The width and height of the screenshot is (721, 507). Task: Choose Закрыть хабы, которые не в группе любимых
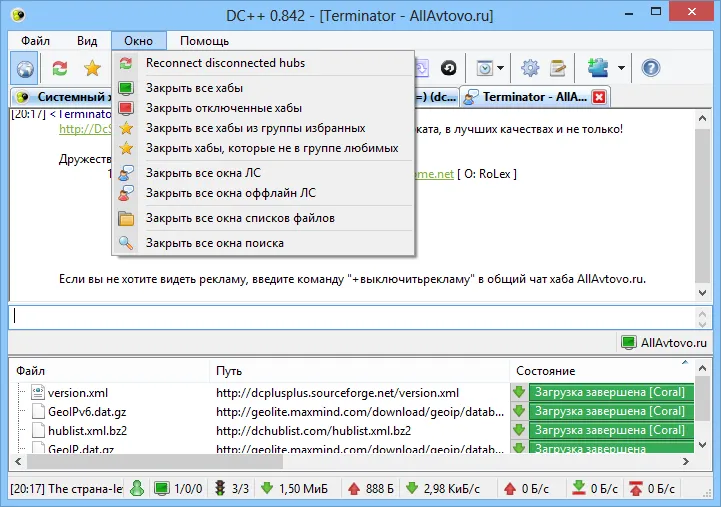pos(263,148)
